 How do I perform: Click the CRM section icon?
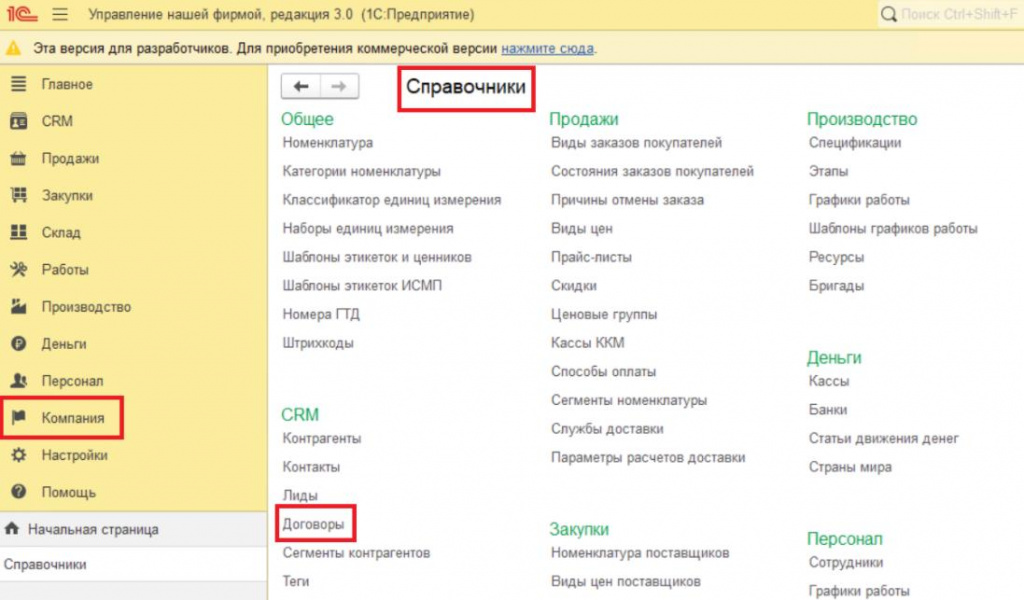19,121
